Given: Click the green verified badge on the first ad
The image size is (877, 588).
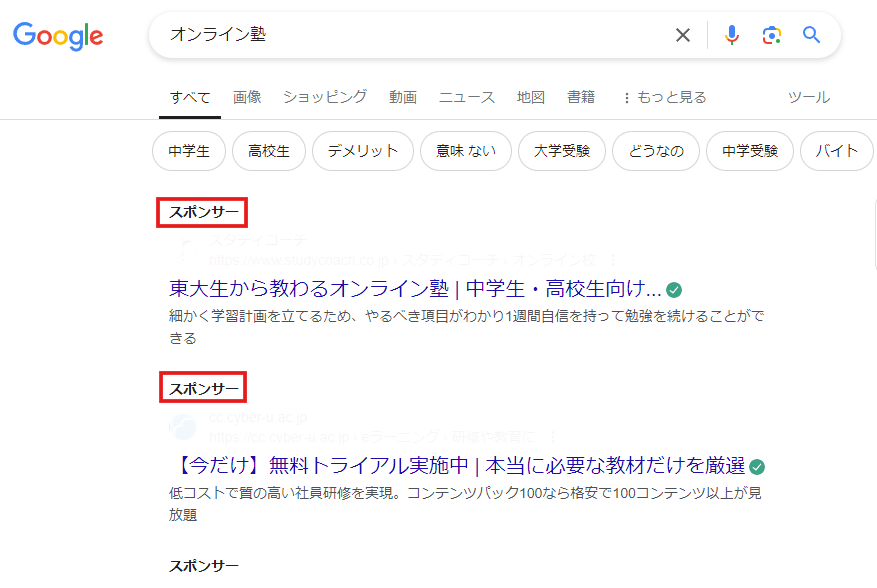Looking at the screenshot, I should pyautogui.click(x=672, y=288).
